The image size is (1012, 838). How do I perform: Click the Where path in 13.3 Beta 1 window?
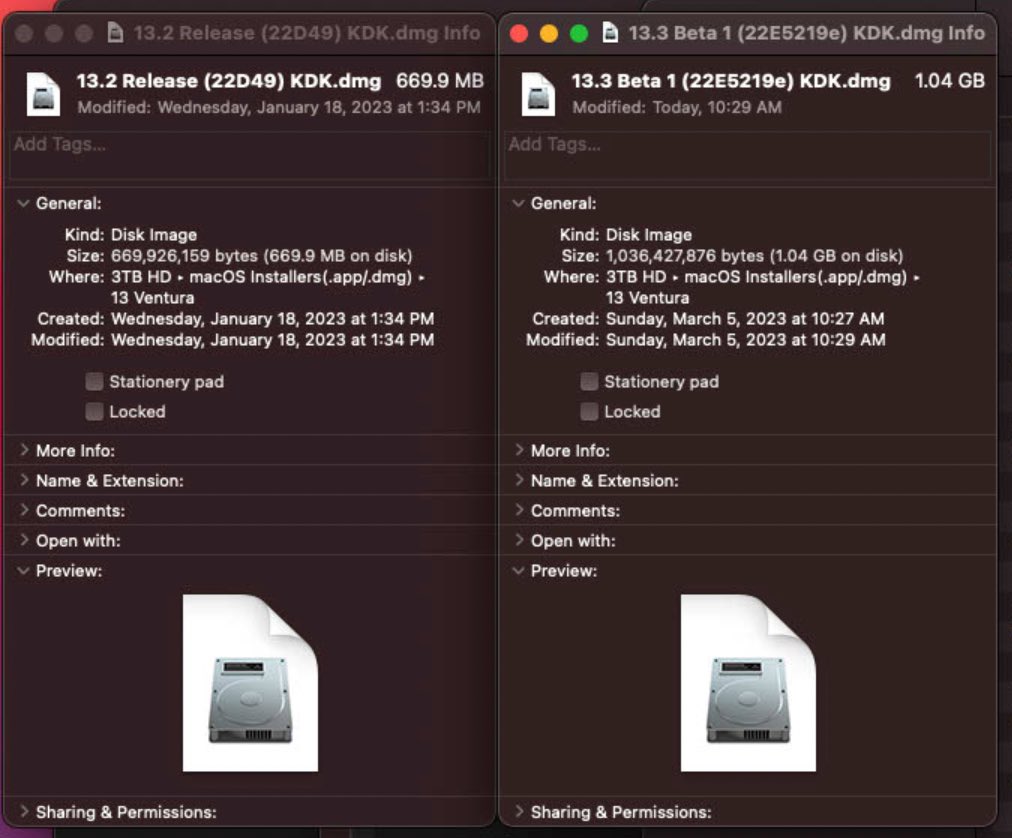(x=763, y=287)
